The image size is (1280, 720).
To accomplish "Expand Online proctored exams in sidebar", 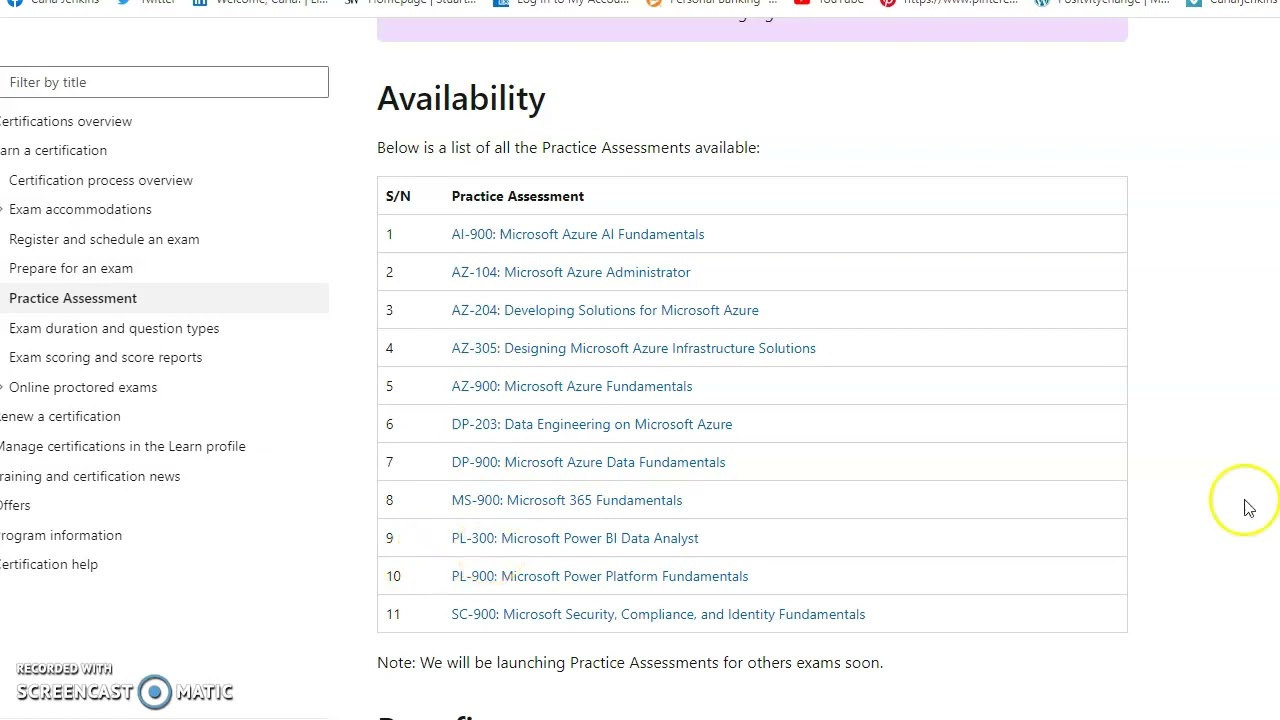I will pos(83,387).
